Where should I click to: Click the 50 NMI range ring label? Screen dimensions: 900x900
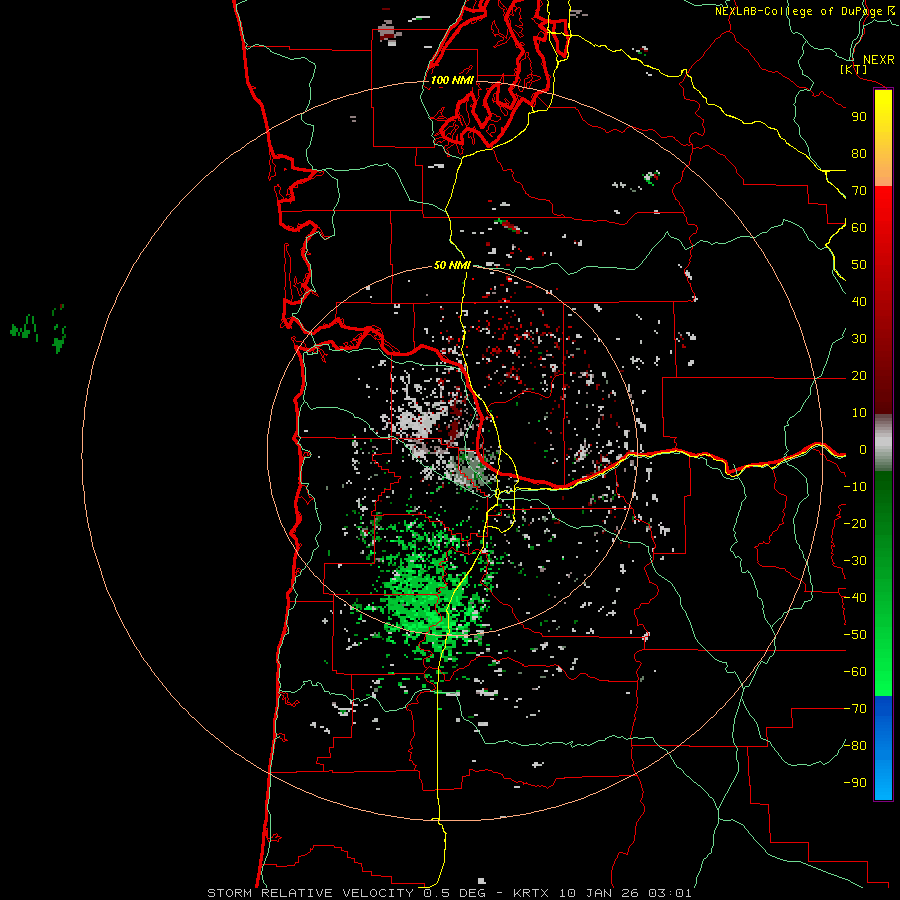point(452,265)
